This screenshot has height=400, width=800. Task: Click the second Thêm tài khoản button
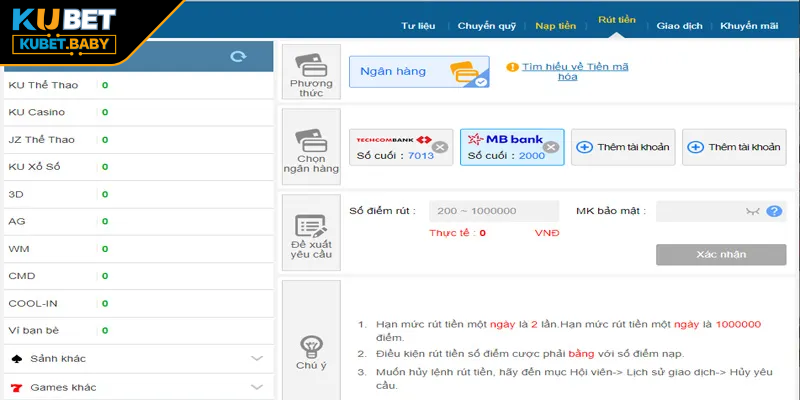(734, 147)
